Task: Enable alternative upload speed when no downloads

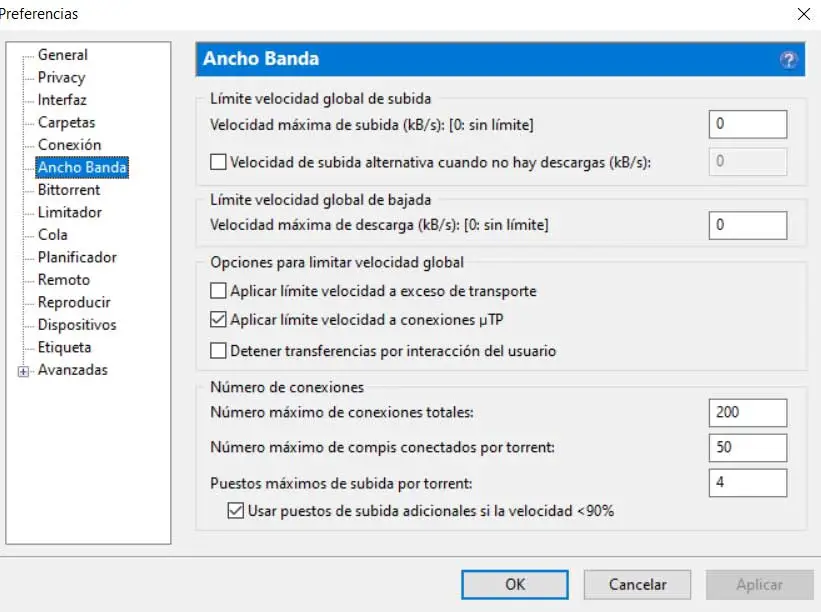Action: (218, 162)
